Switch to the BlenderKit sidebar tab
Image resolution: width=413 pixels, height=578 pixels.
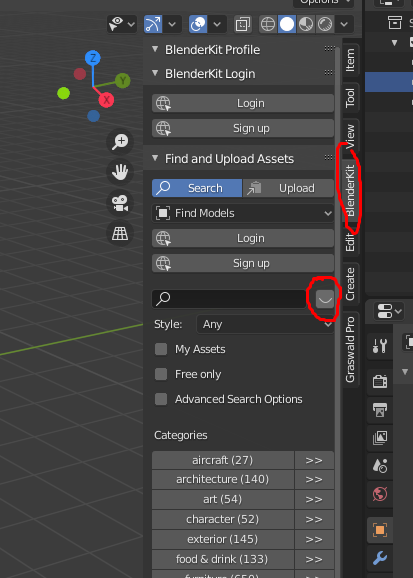point(350,191)
